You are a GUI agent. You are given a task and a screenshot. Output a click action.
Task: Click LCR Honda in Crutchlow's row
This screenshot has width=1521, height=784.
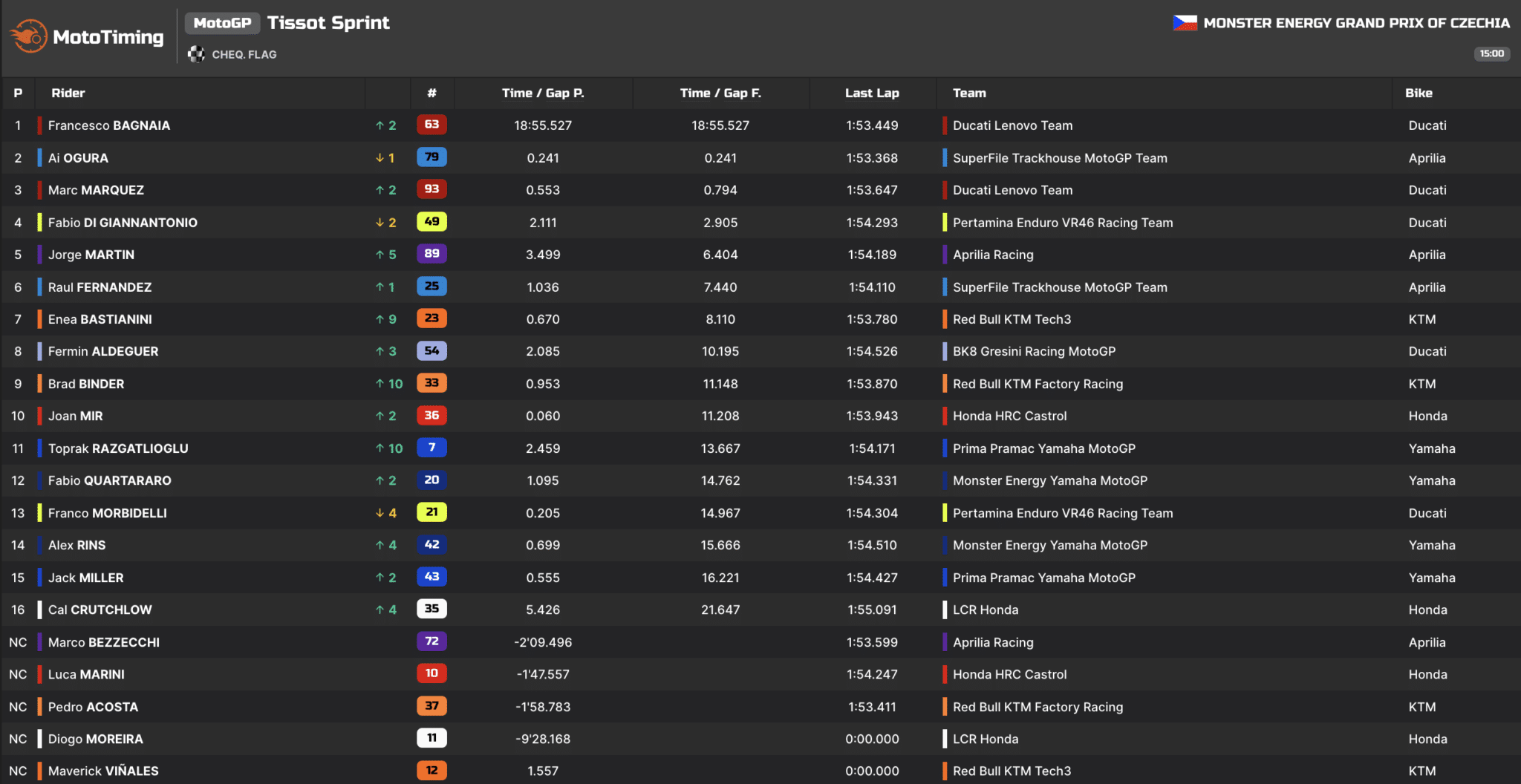coord(986,610)
